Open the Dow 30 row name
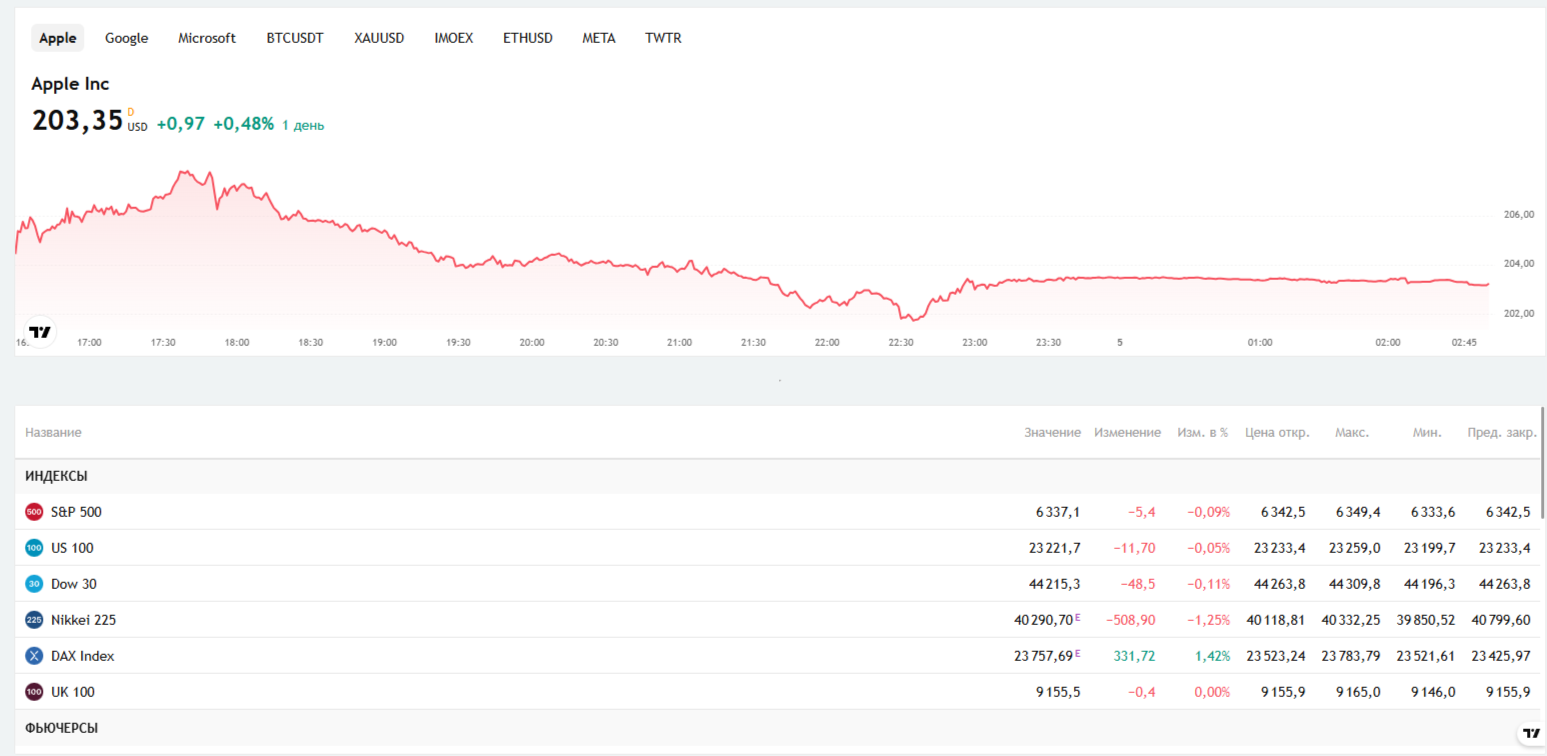Screen dimensions: 1547x756 pos(74,584)
